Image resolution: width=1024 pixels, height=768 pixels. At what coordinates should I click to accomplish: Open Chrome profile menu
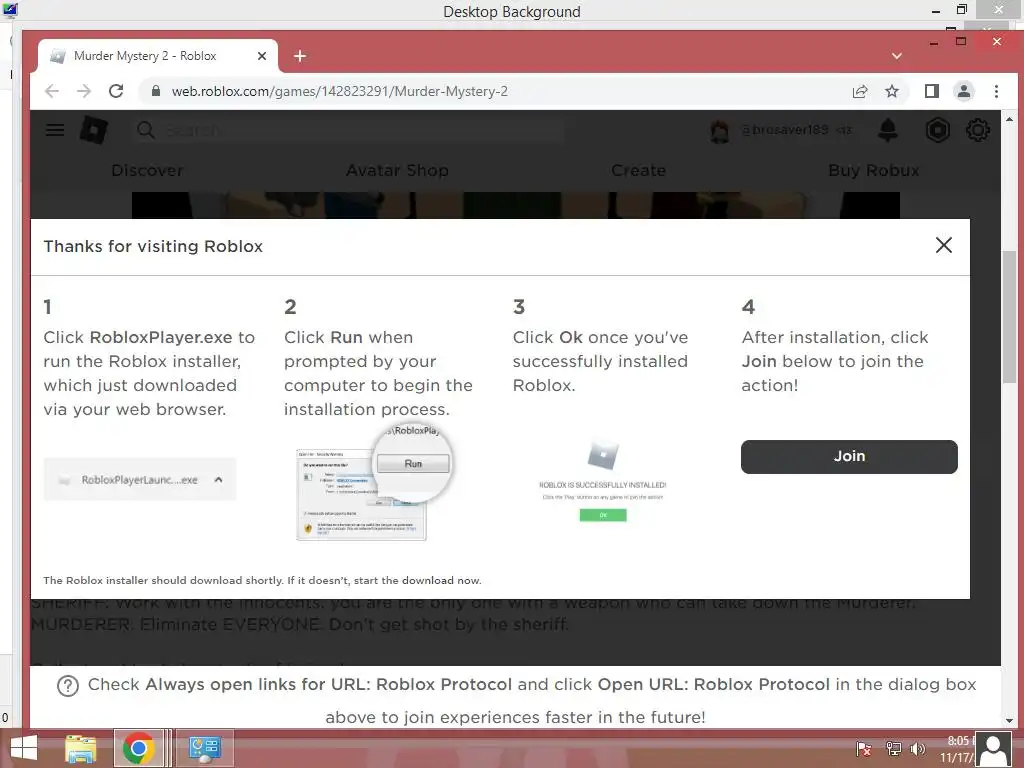964,91
